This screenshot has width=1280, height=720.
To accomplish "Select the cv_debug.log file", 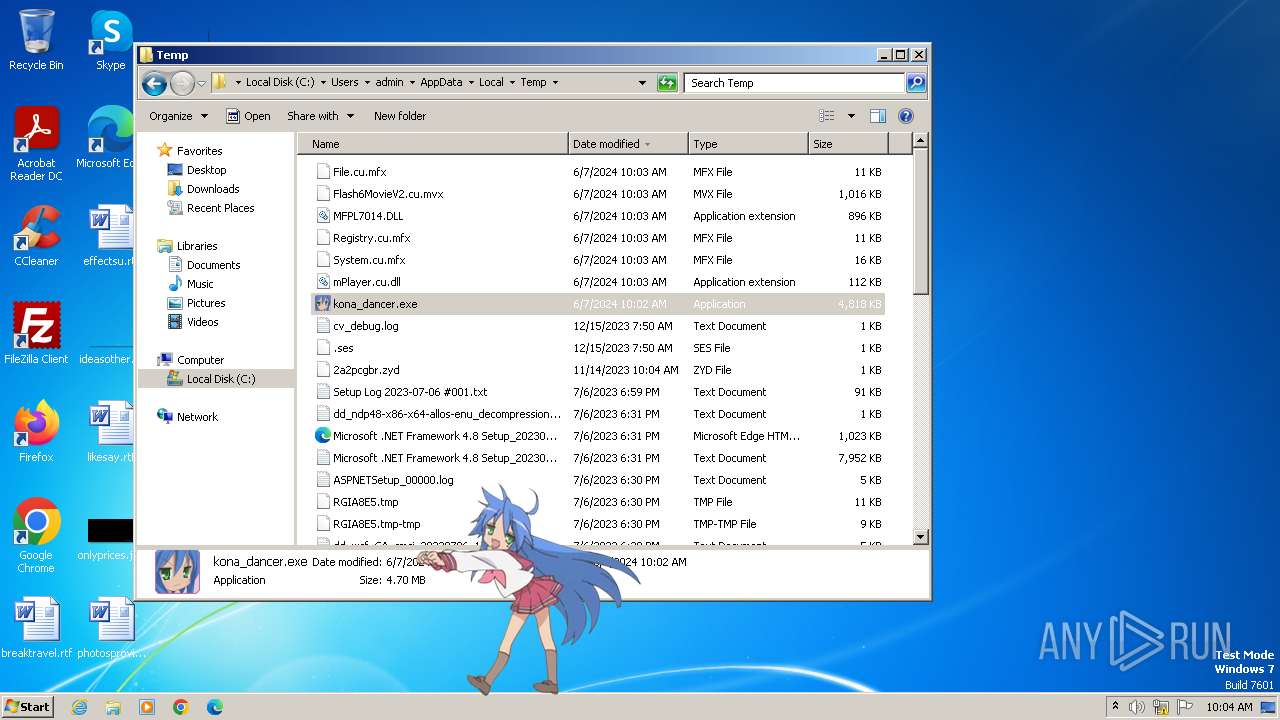I will click(x=598, y=326).
